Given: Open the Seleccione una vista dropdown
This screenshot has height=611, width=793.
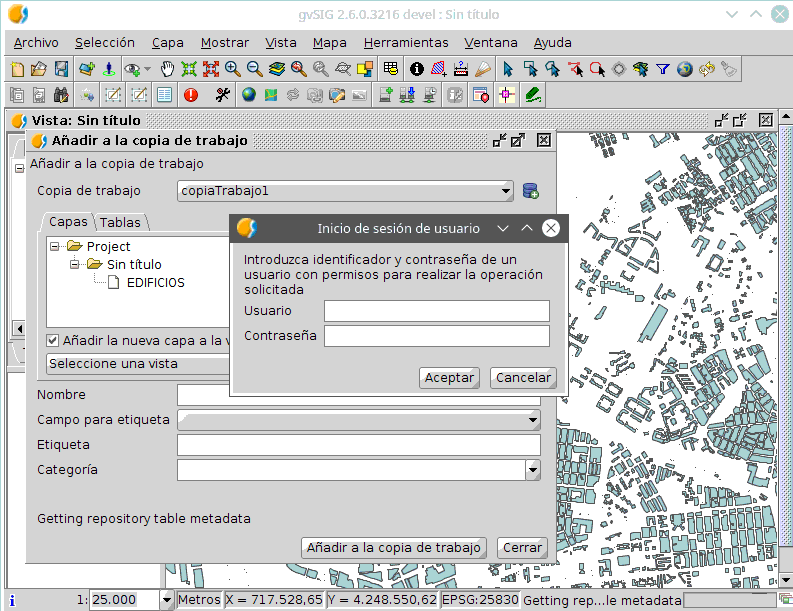Looking at the screenshot, I should pos(138,364).
